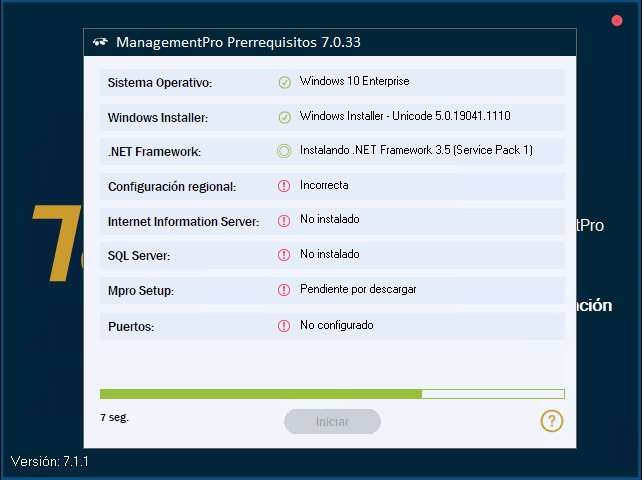642x480 pixels.
Task: Click the '7 seg.' remaining time text
Action: pyautogui.click(x=115, y=417)
